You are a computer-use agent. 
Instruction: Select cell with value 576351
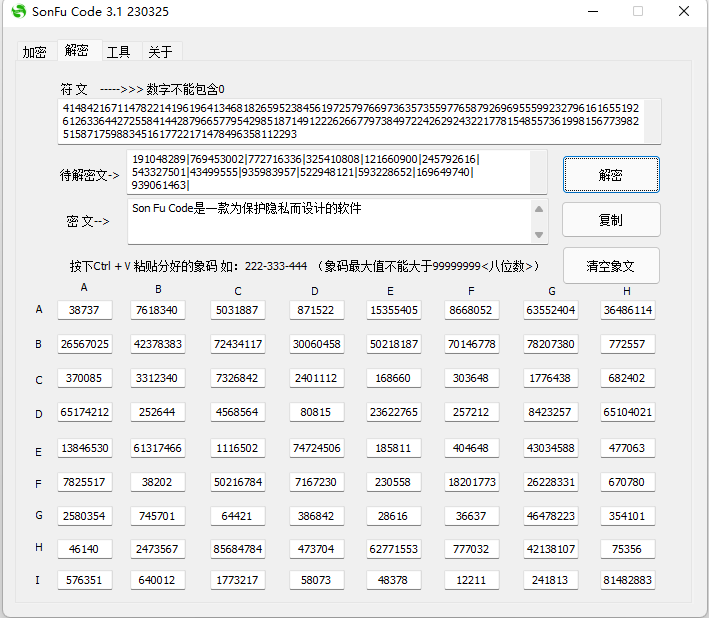click(x=84, y=580)
